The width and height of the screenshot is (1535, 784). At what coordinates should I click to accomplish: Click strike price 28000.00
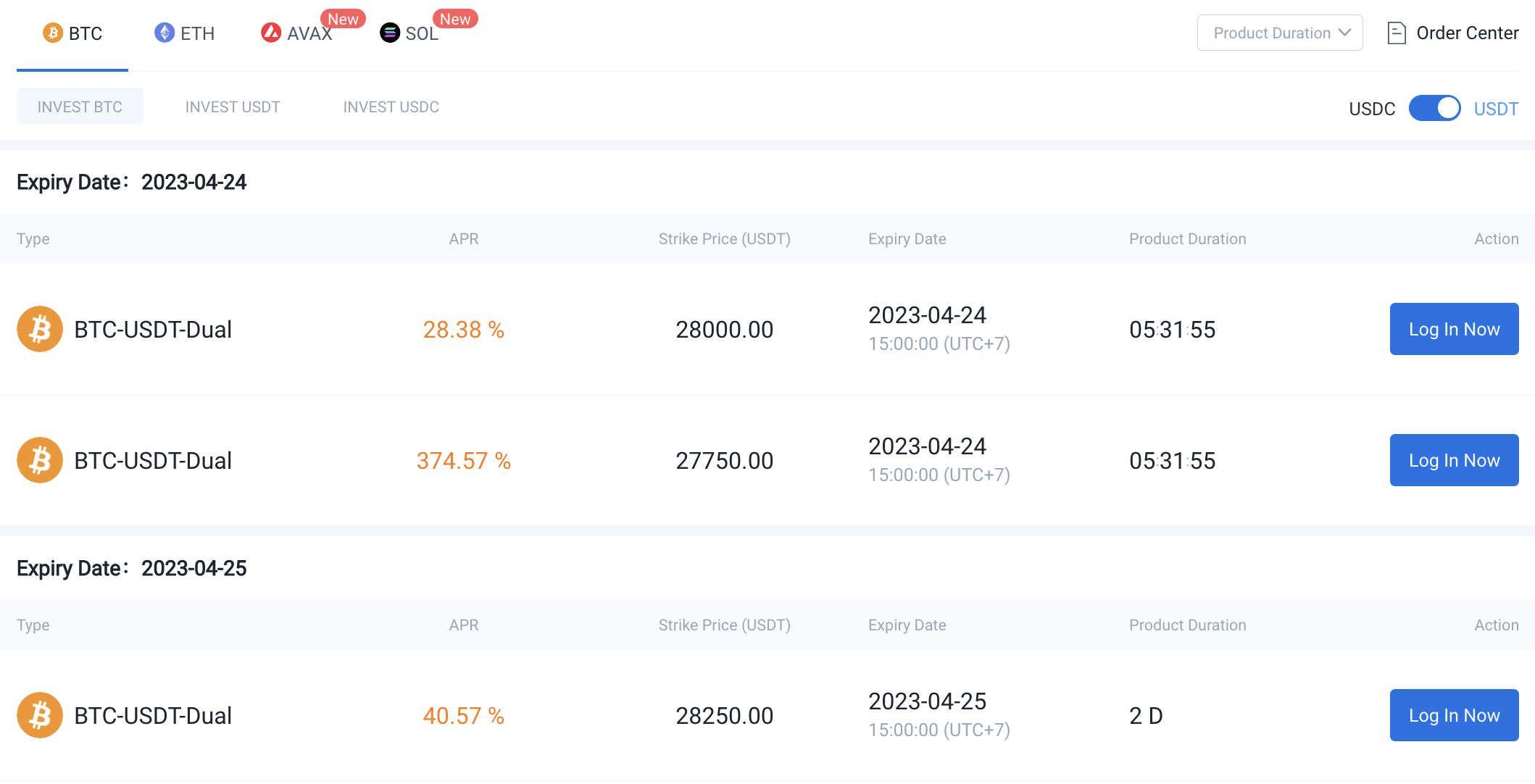725,330
